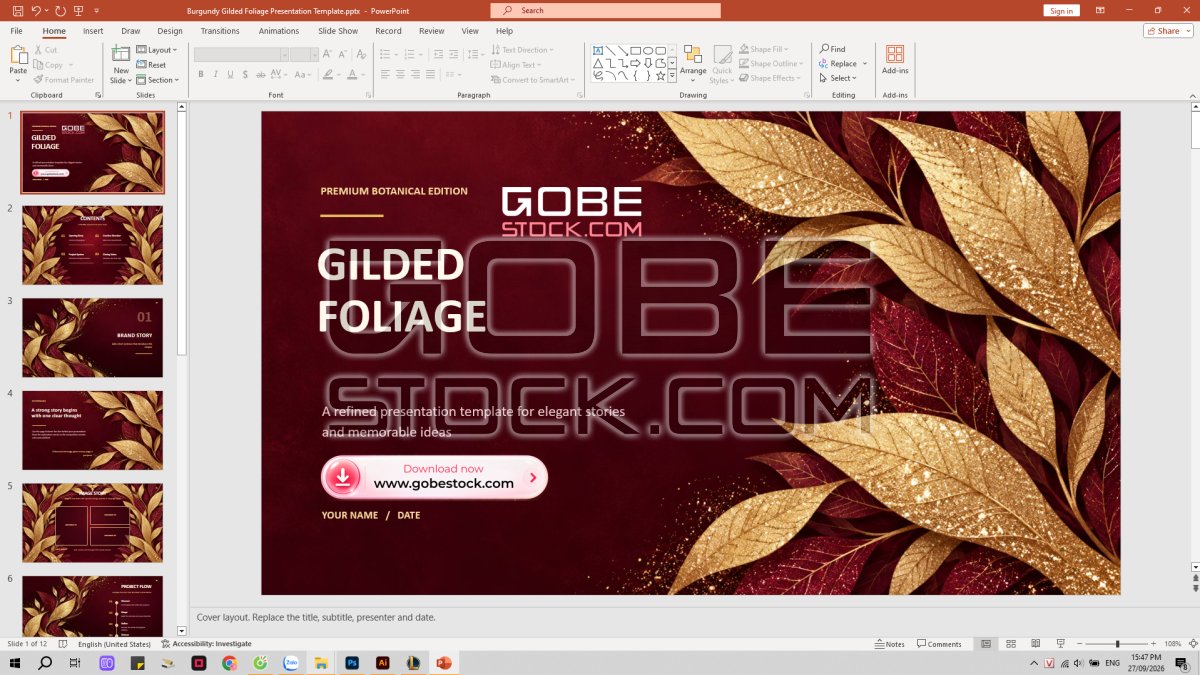Start Slide Show from status bar icon
This screenshot has height=675, width=1200.
coord(1060,644)
